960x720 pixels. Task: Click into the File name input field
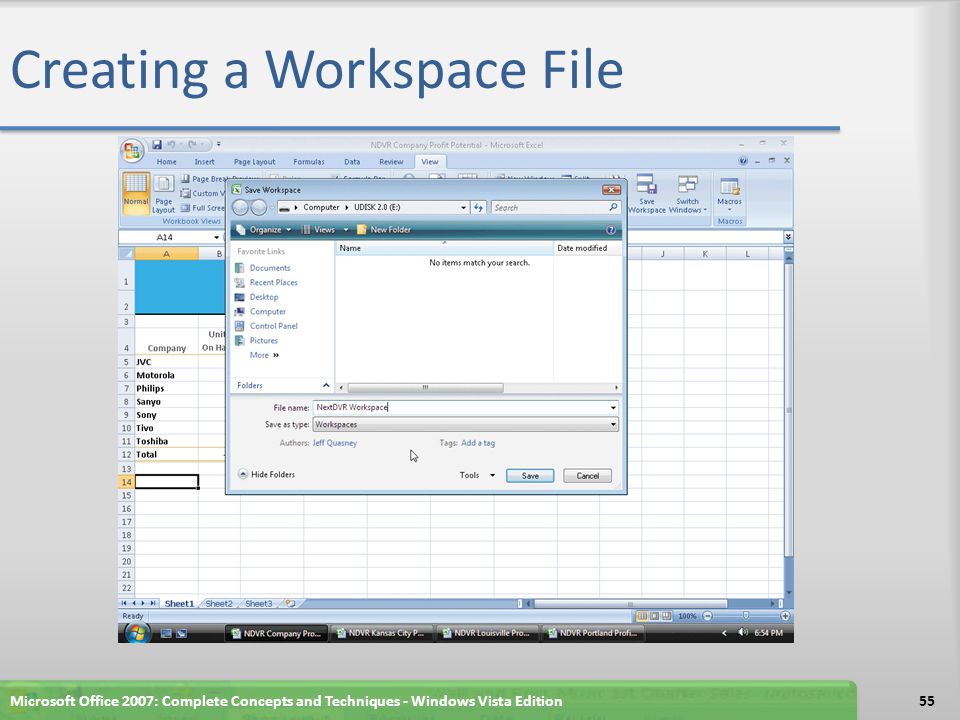coord(460,408)
